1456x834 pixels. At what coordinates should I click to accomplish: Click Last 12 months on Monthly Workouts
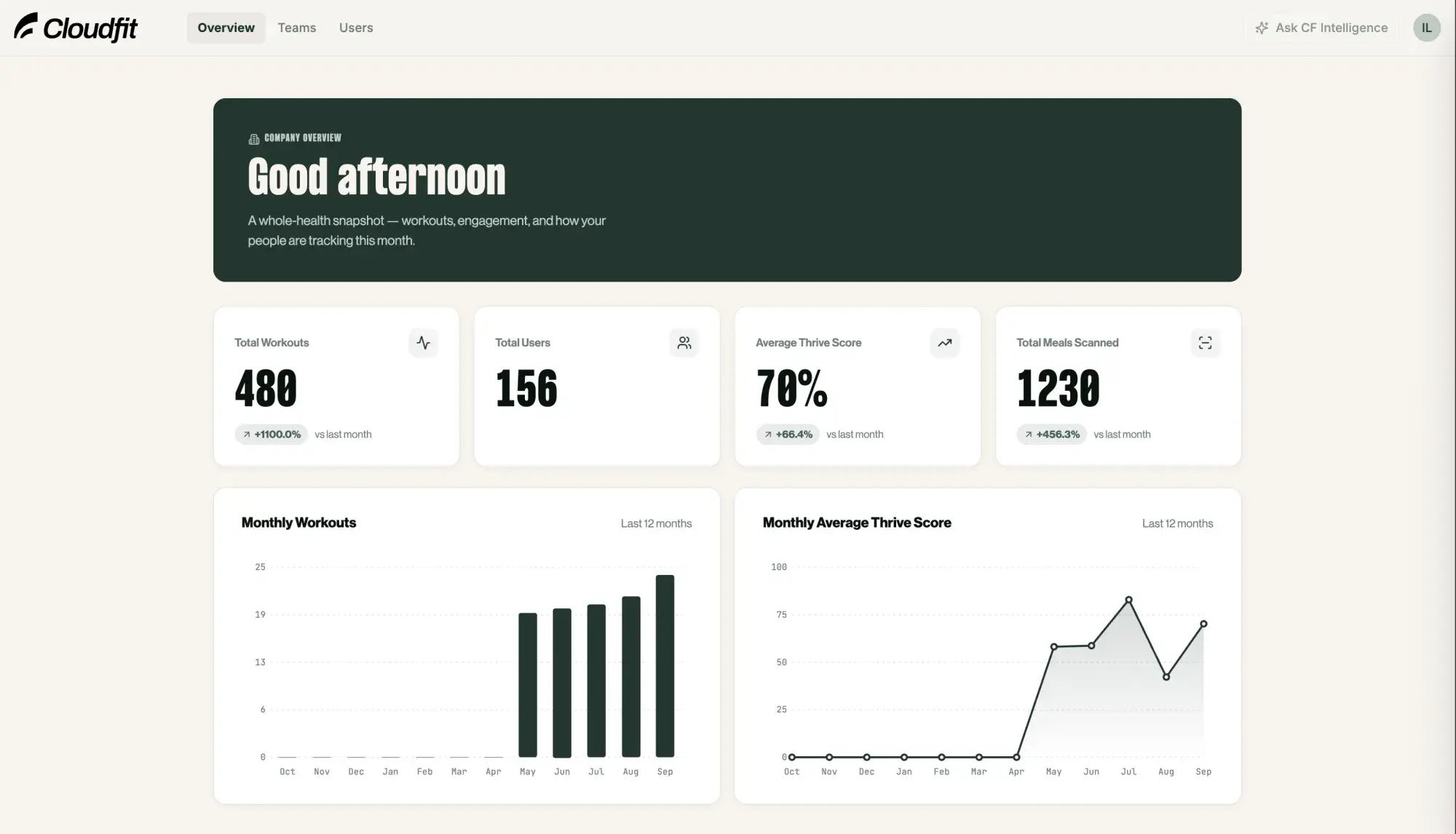[x=656, y=523]
